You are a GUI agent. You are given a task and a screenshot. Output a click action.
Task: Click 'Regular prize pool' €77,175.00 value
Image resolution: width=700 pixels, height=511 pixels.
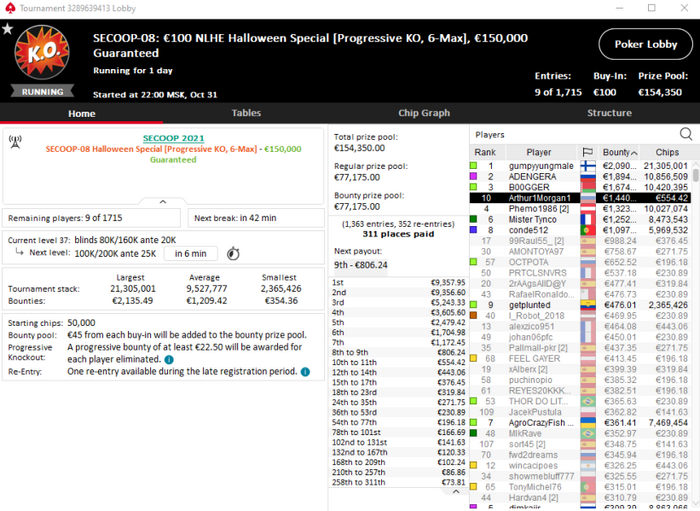coord(357,178)
